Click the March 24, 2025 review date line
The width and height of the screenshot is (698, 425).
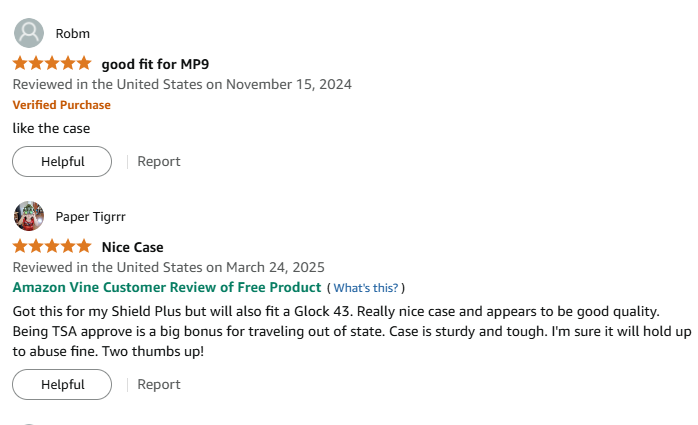[169, 267]
